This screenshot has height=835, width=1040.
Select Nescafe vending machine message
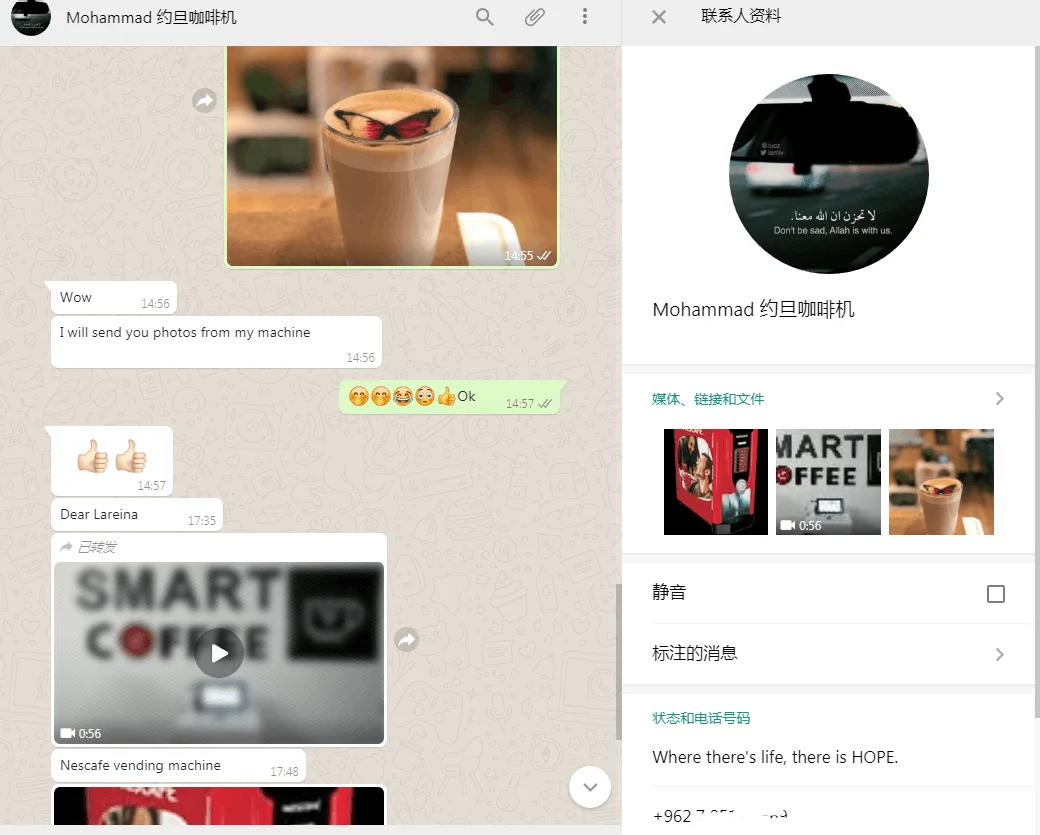pos(178,766)
